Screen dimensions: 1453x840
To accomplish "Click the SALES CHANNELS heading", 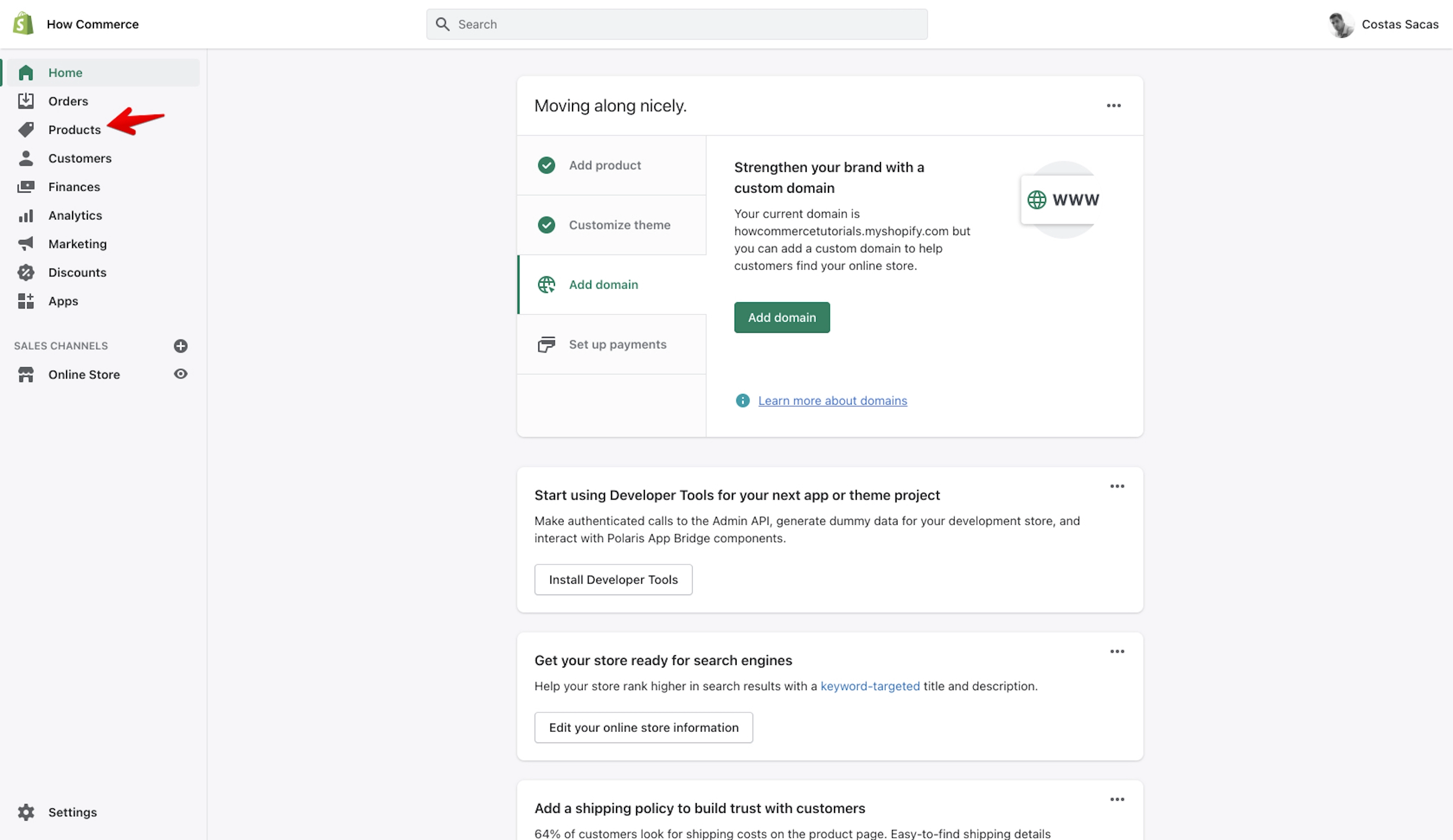I will [x=61, y=346].
